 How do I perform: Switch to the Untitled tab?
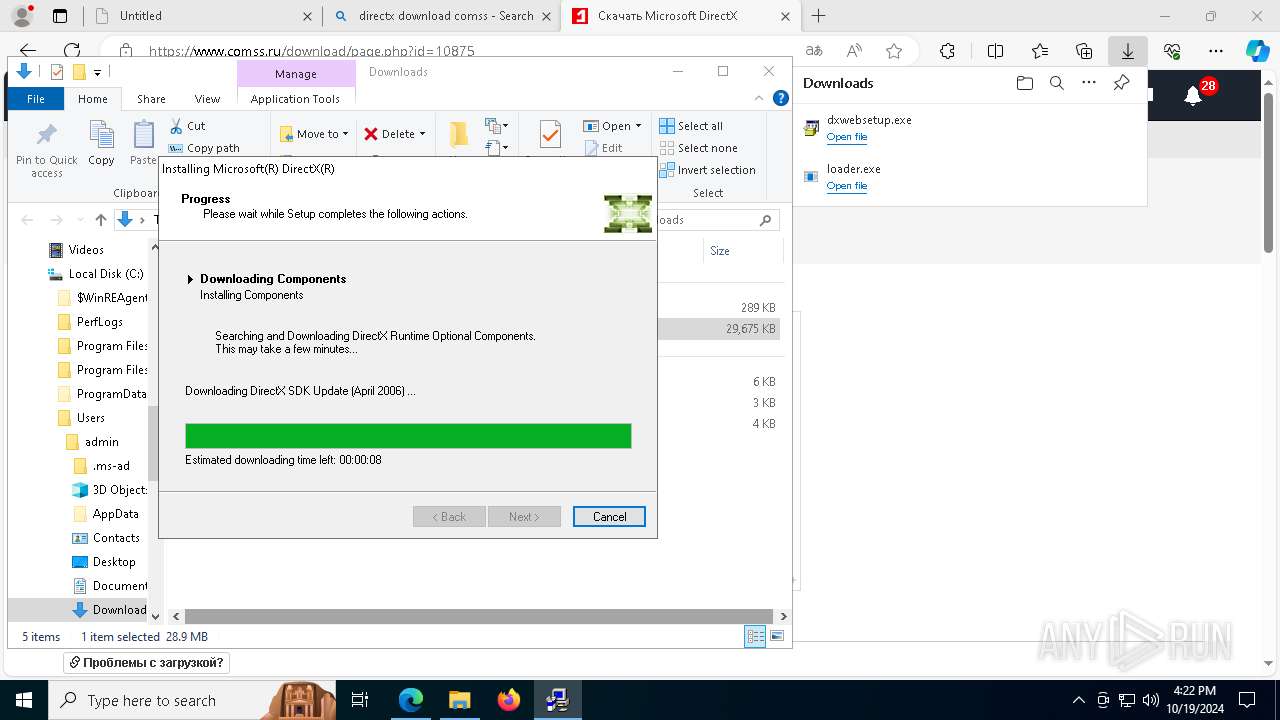click(201, 16)
